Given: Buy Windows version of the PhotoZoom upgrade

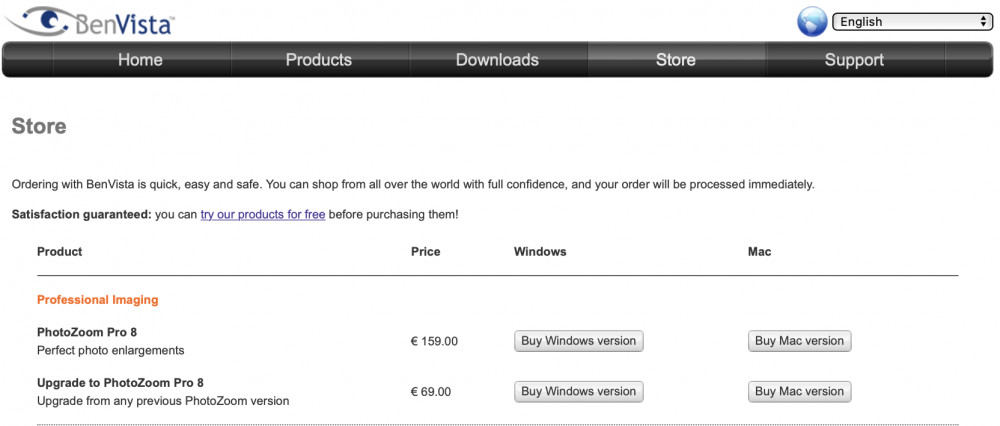Looking at the screenshot, I should 578,391.
